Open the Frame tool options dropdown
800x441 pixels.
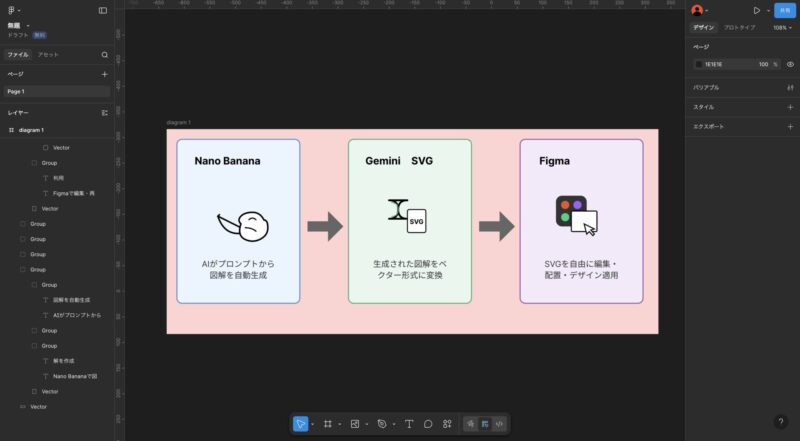[x=339, y=424]
